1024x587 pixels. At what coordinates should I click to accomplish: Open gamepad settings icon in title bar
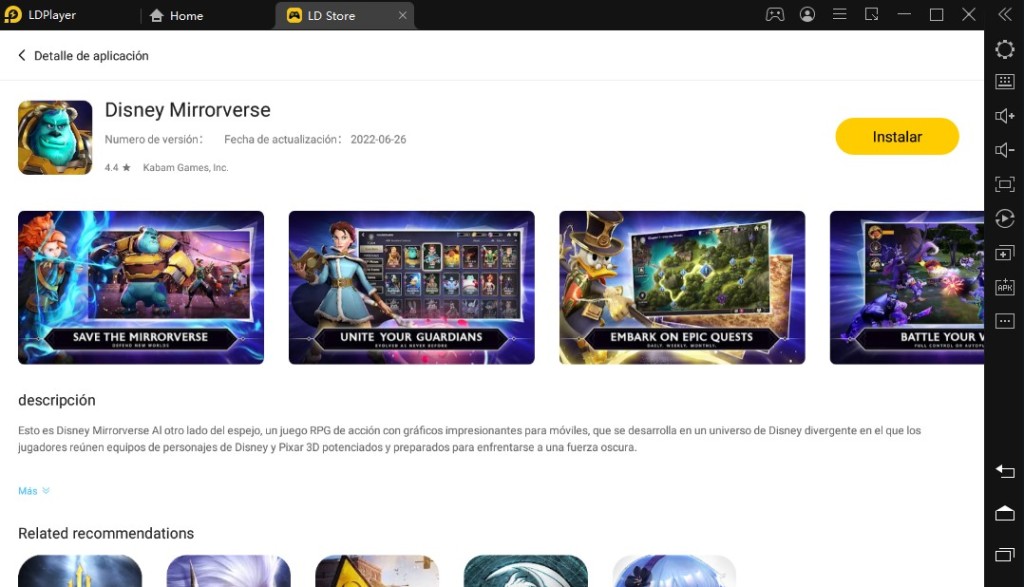pyautogui.click(x=775, y=14)
